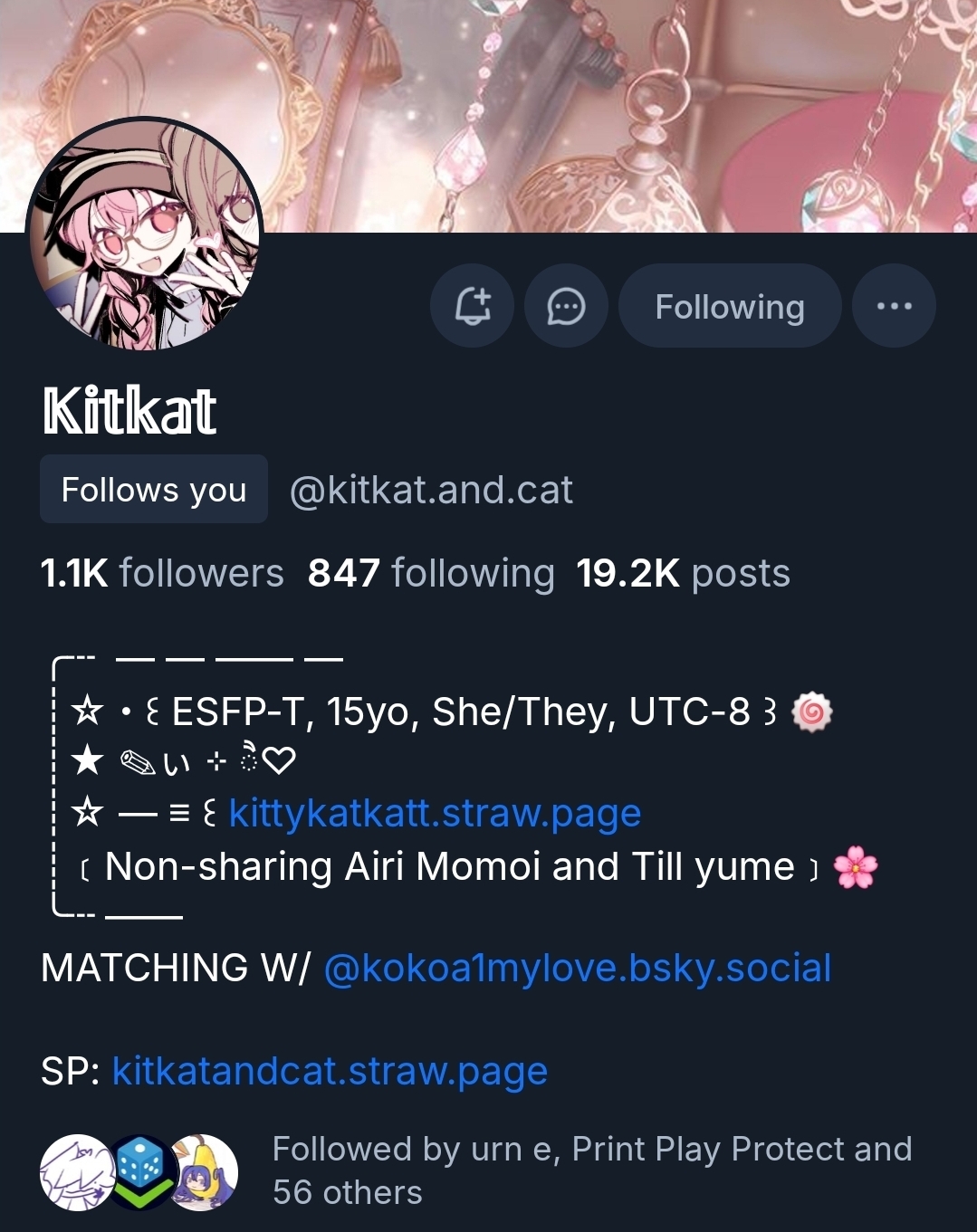977x1232 pixels.
Task: Tap the 19.2K posts count
Action: [683, 573]
